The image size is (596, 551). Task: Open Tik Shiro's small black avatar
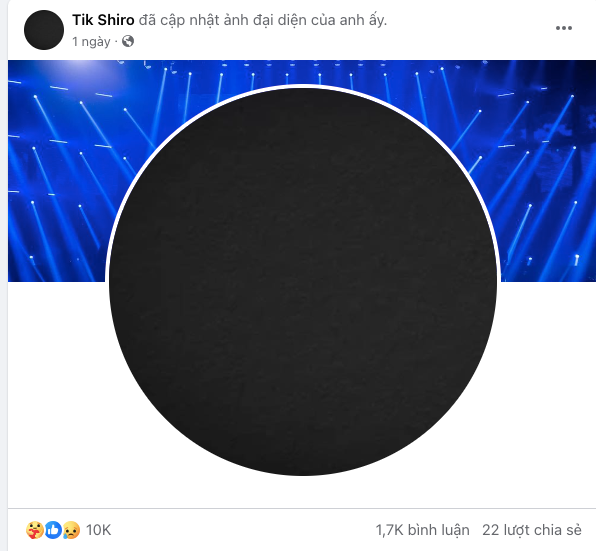[44, 30]
